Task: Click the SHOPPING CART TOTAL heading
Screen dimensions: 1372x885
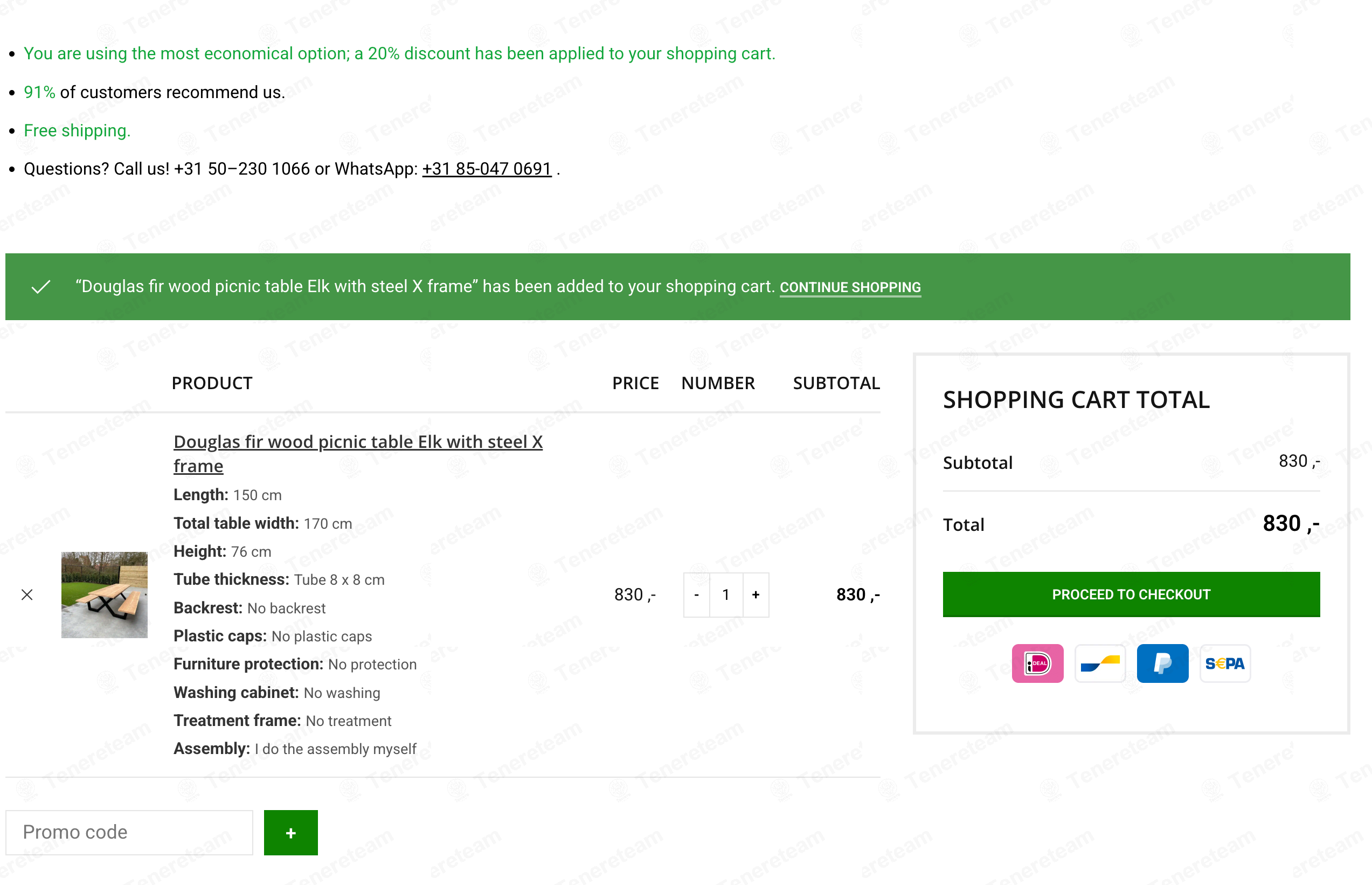Action: pyautogui.click(x=1076, y=400)
